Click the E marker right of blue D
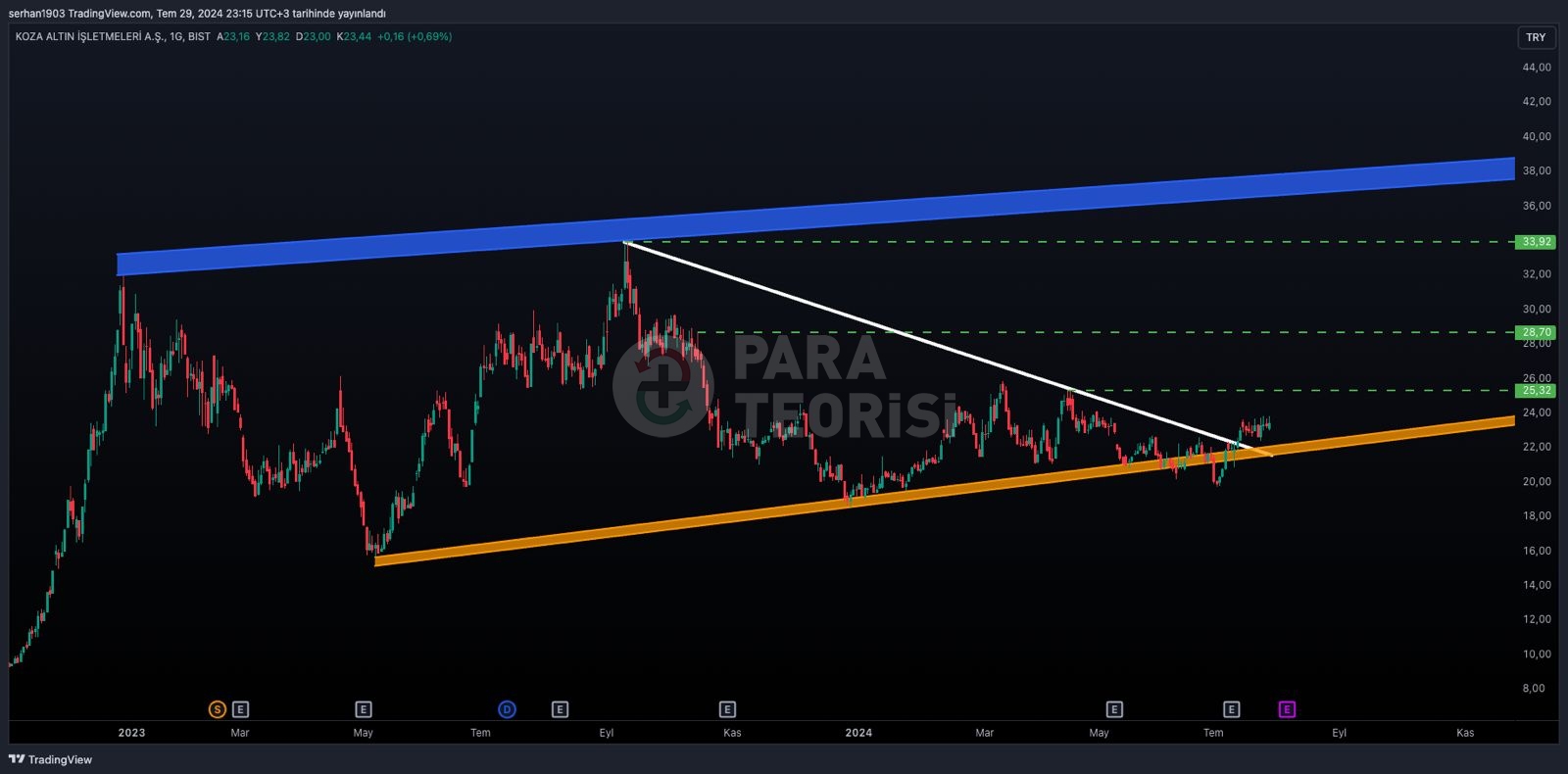The width and height of the screenshot is (1568, 774). pyautogui.click(x=560, y=709)
